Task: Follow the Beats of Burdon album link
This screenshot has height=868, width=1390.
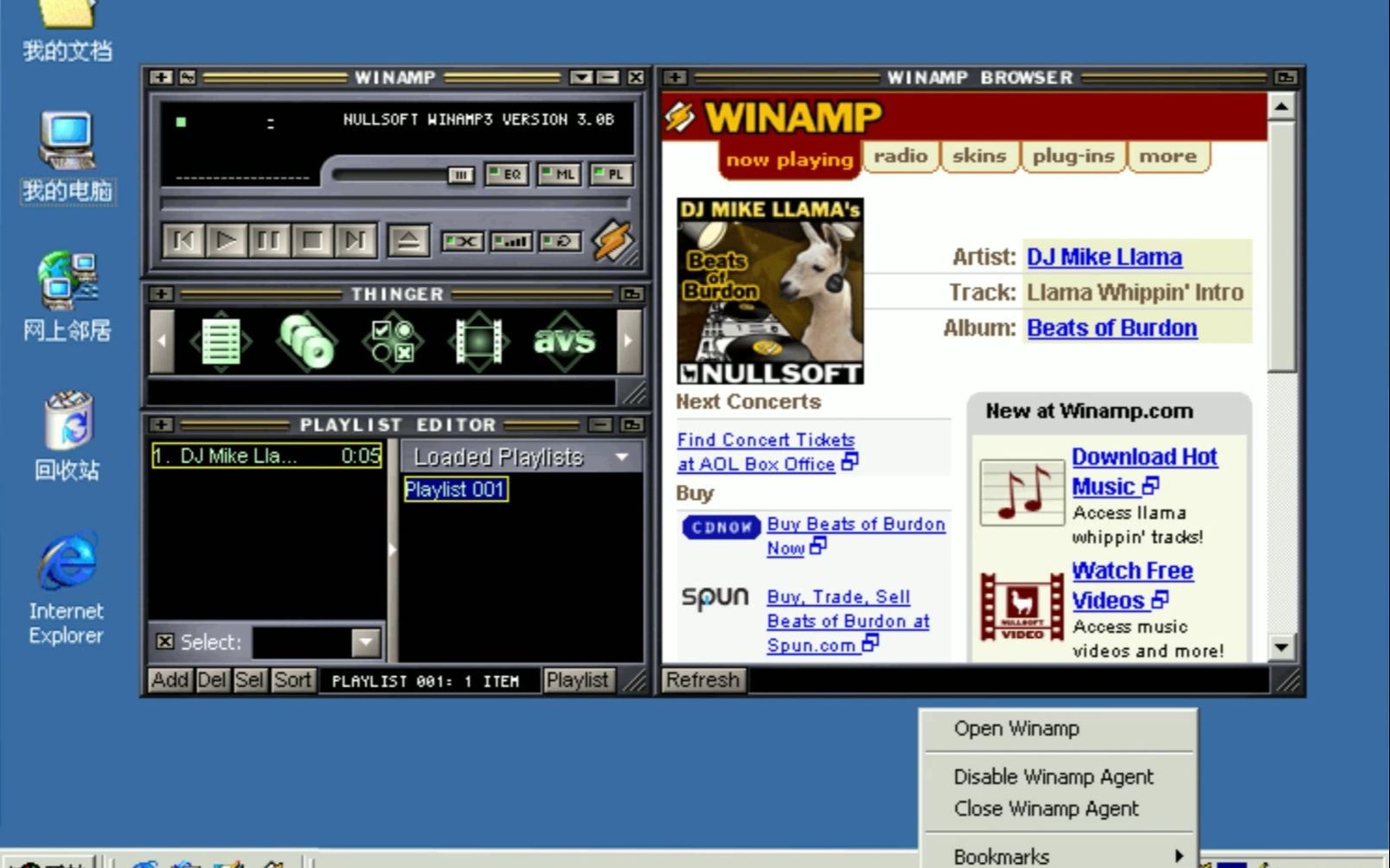Action: 1111,327
